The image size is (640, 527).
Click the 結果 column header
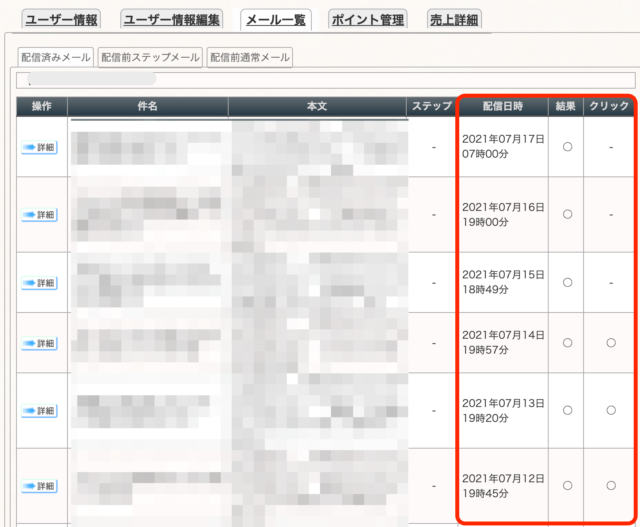[x=566, y=107]
